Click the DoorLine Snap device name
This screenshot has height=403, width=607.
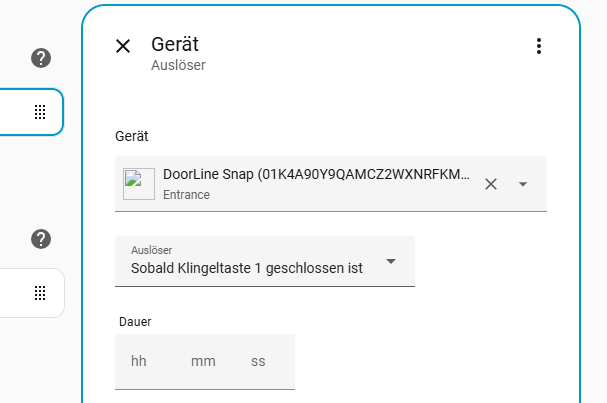click(315, 175)
